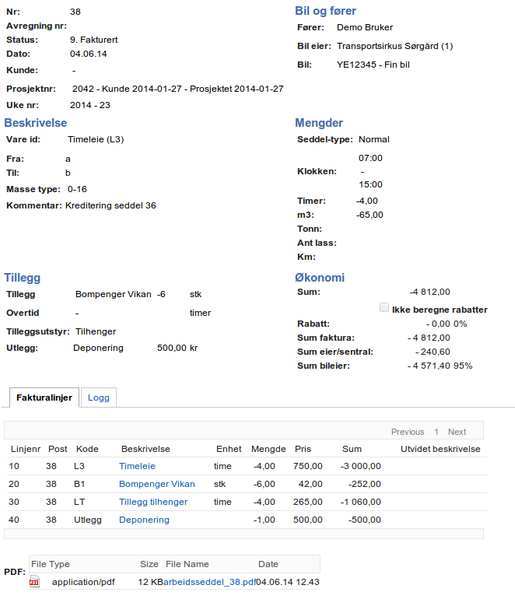Open the Tillegg tilhenger link
Viewport: 515px width, 599px height.
pyautogui.click(x=153, y=502)
